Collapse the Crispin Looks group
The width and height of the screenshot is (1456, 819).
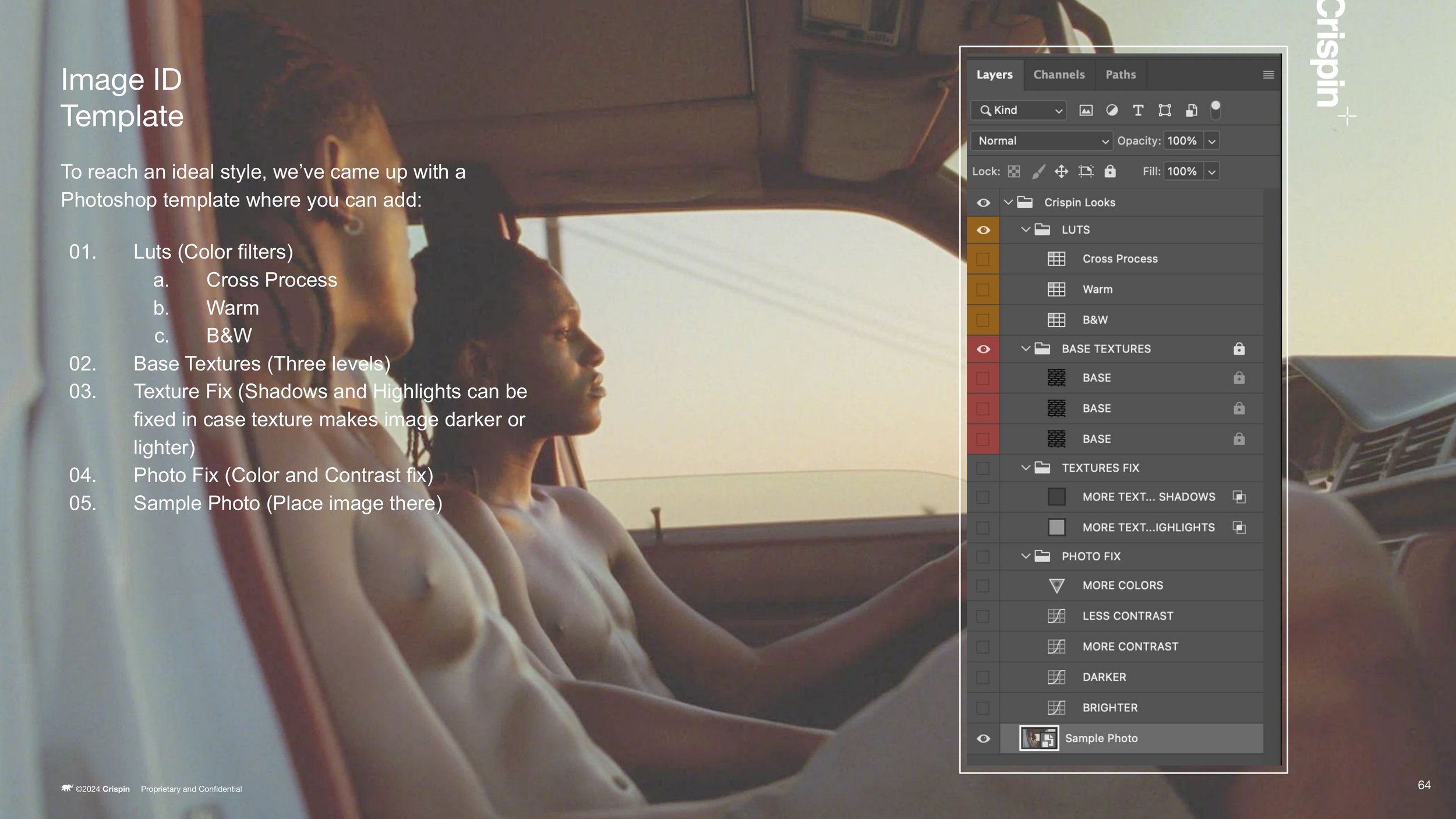[1008, 202]
